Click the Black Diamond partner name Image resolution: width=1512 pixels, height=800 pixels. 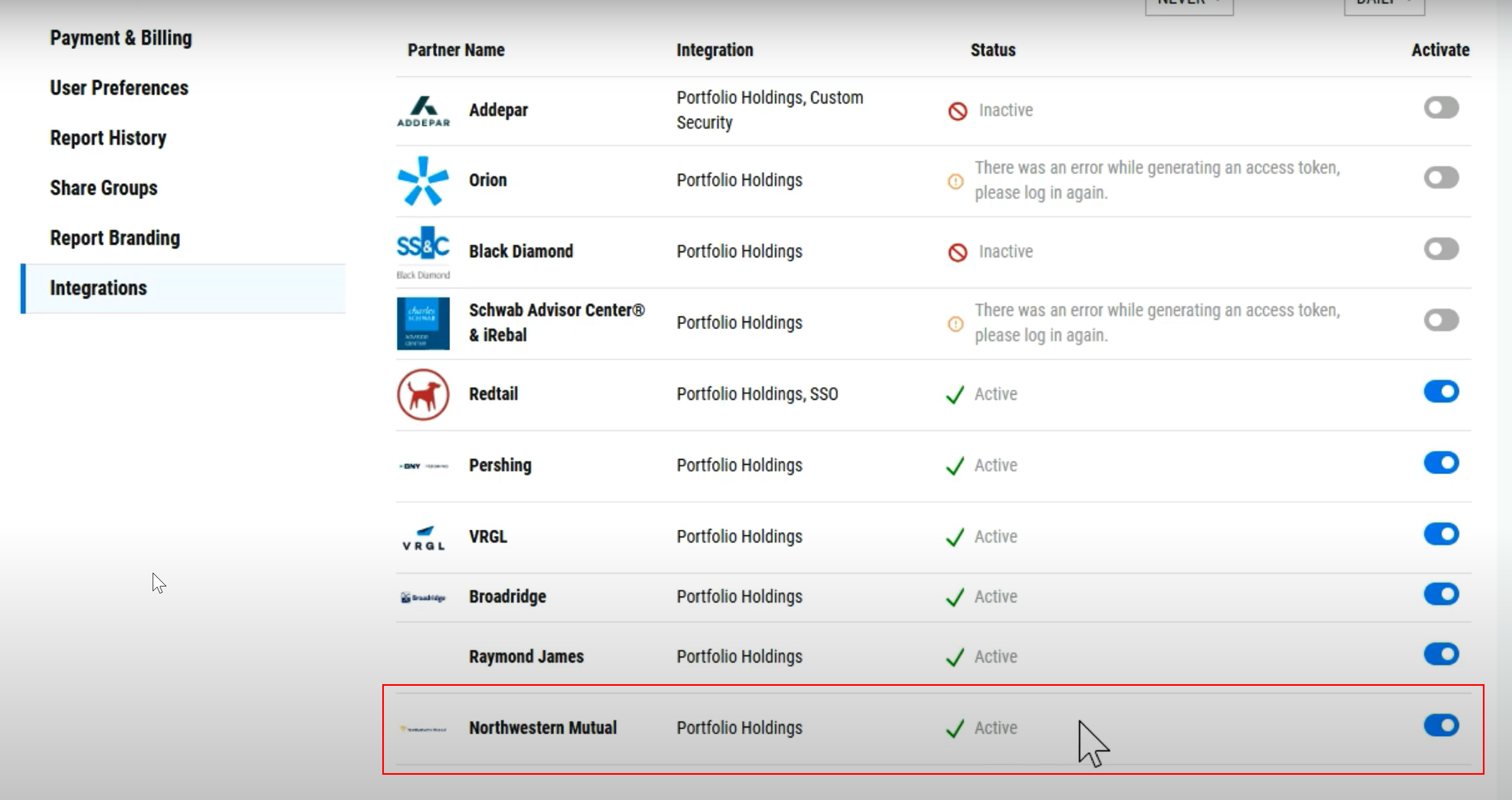click(x=521, y=252)
